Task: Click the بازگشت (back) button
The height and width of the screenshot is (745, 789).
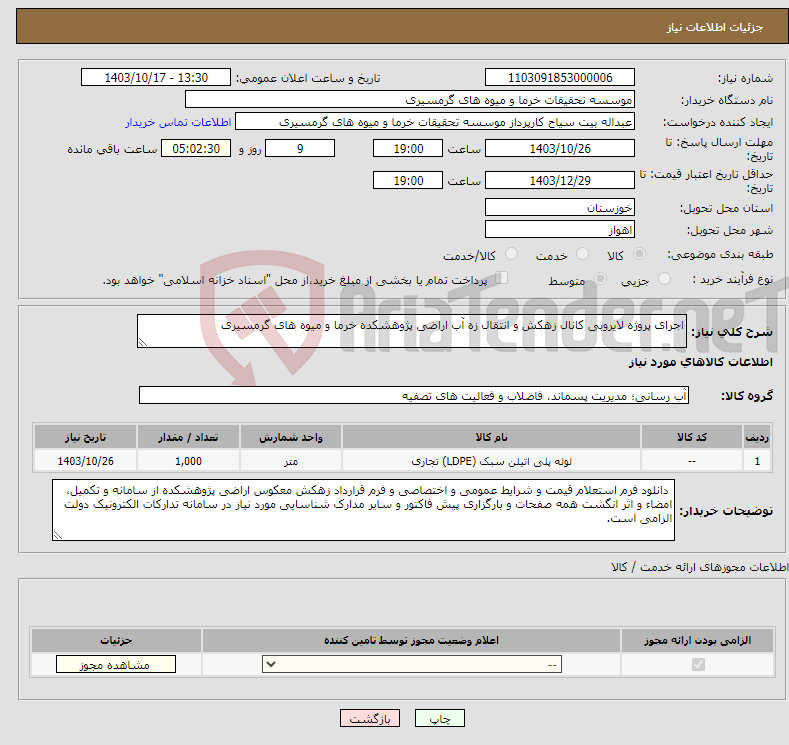Action: [370, 718]
